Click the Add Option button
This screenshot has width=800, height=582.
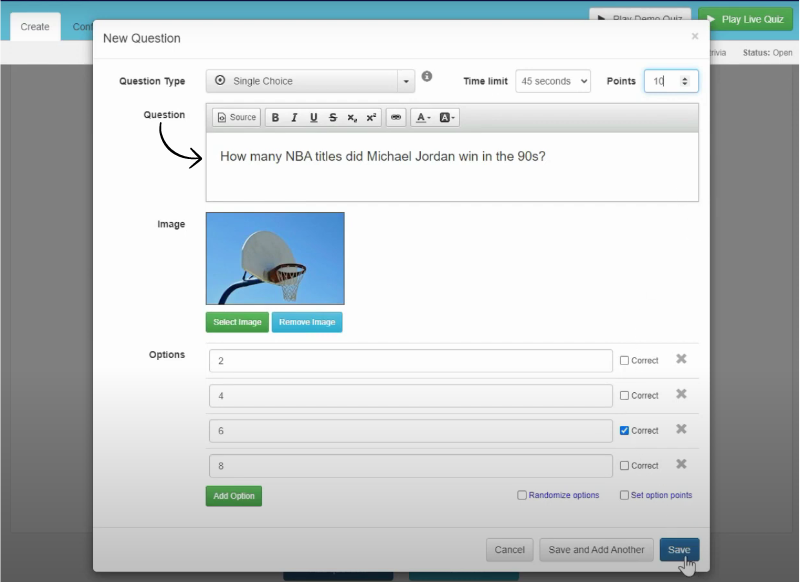234,496
